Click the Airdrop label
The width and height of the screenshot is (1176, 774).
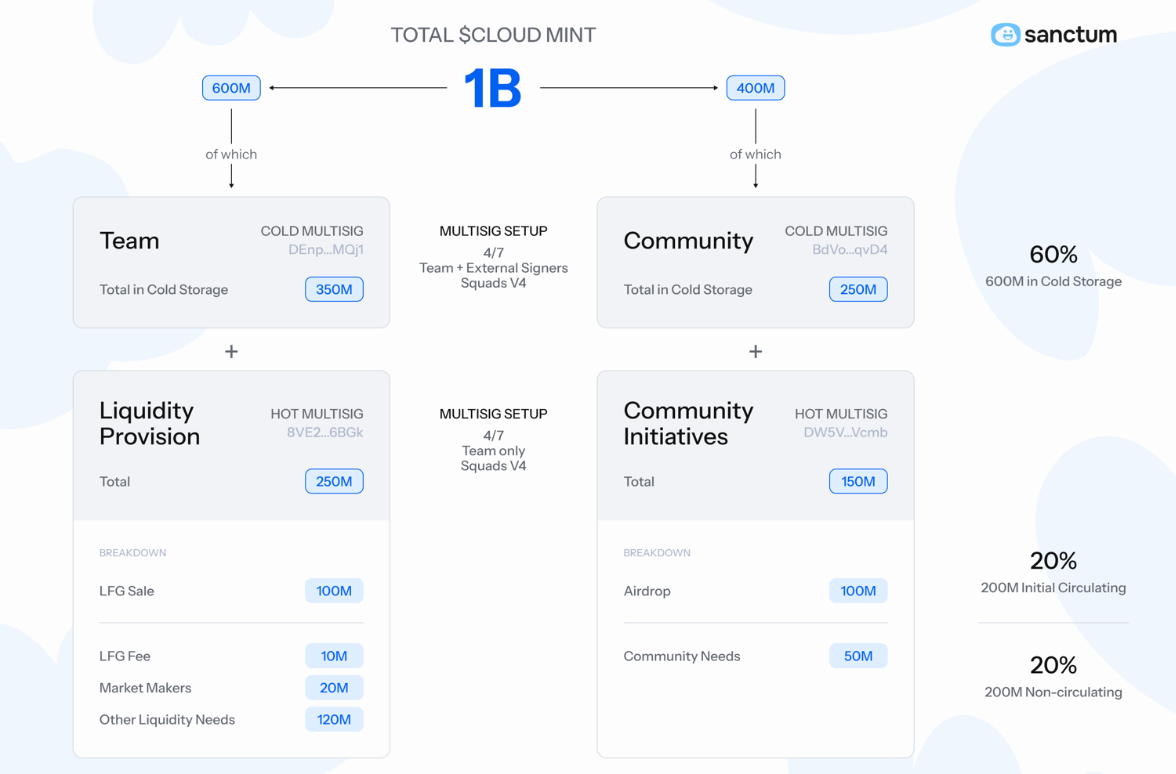(x=646, y=591)
